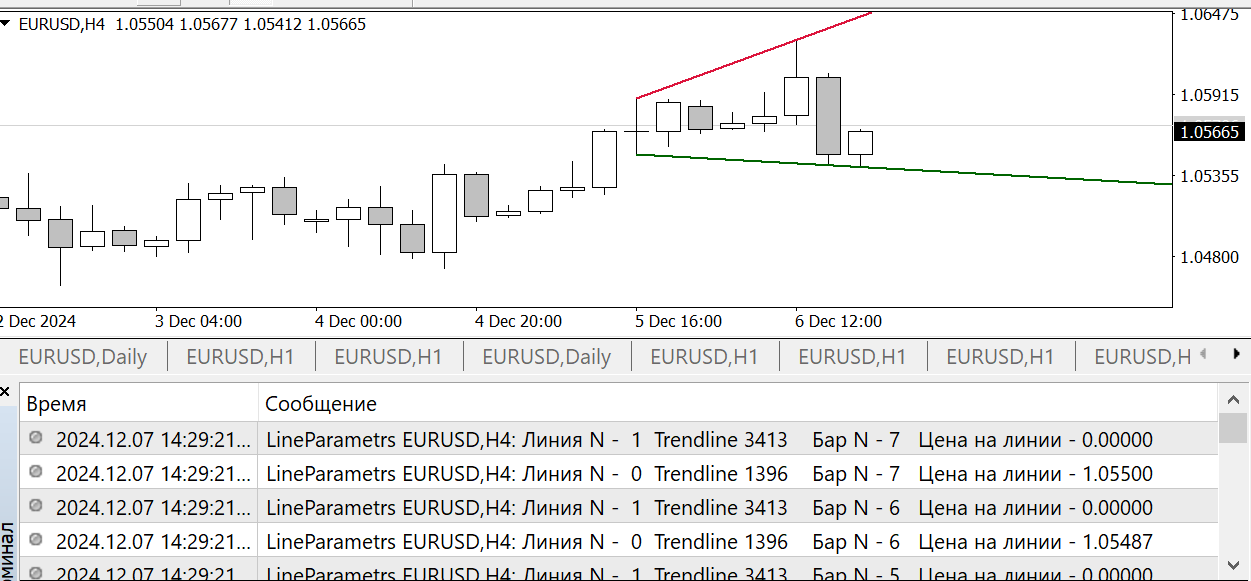Click the 3 Dec 04:00 time axis label
The width and height of the screenshot is (1251, 581).
pos(198,321)
